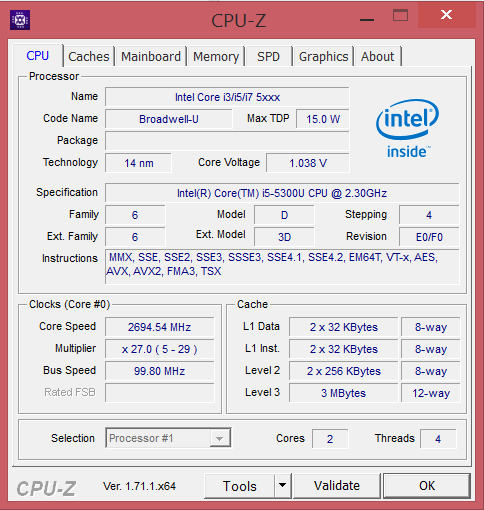Click the Ext. Family value 6
The height and width of the screenshot is (510, 484).
pyautogui.click(x=135, y=237)
